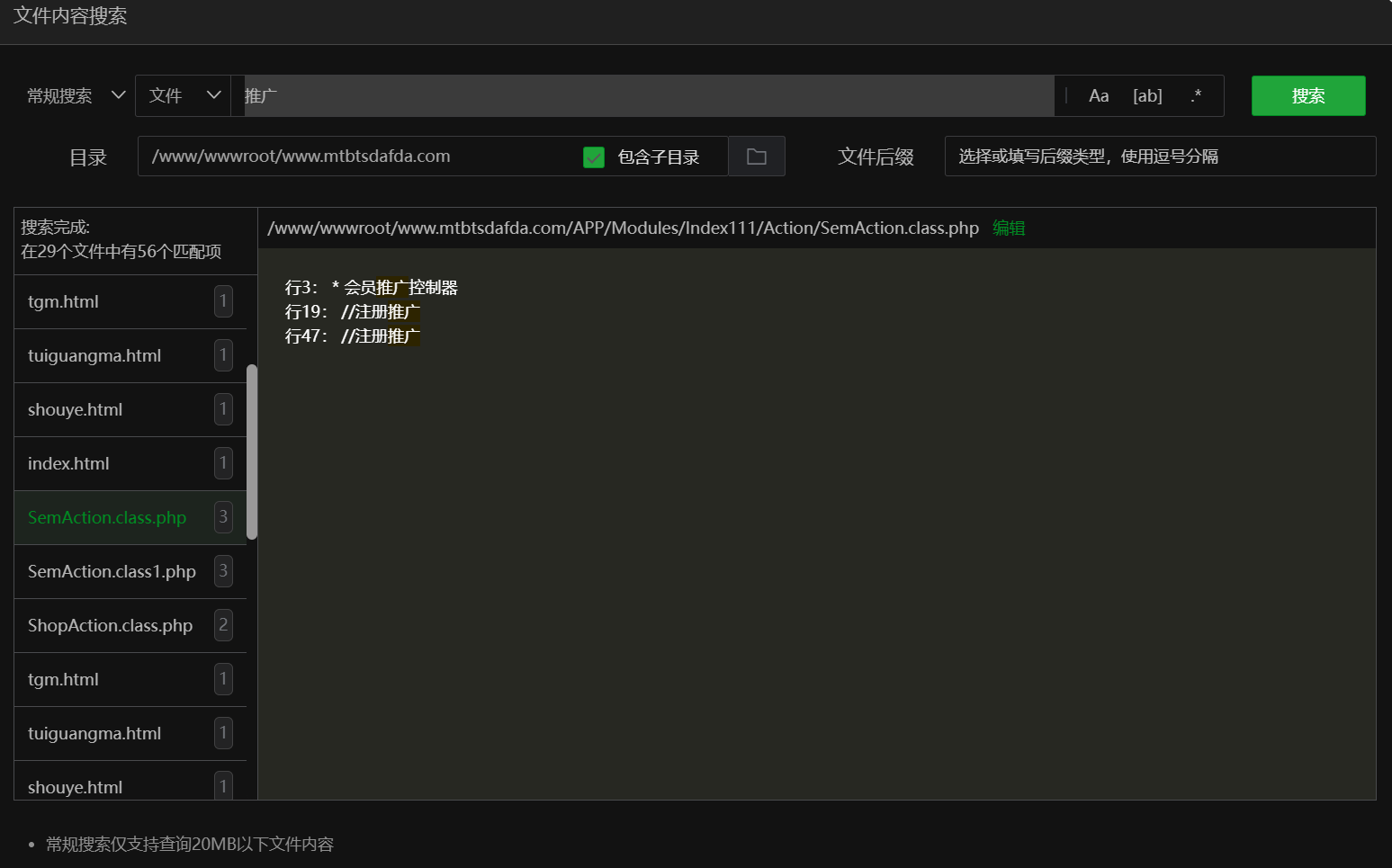The width and height of the screenshot is (1392, 868).
Task: Expand the 常规搜索 search mode dropdown
Action: coord(76,96)
